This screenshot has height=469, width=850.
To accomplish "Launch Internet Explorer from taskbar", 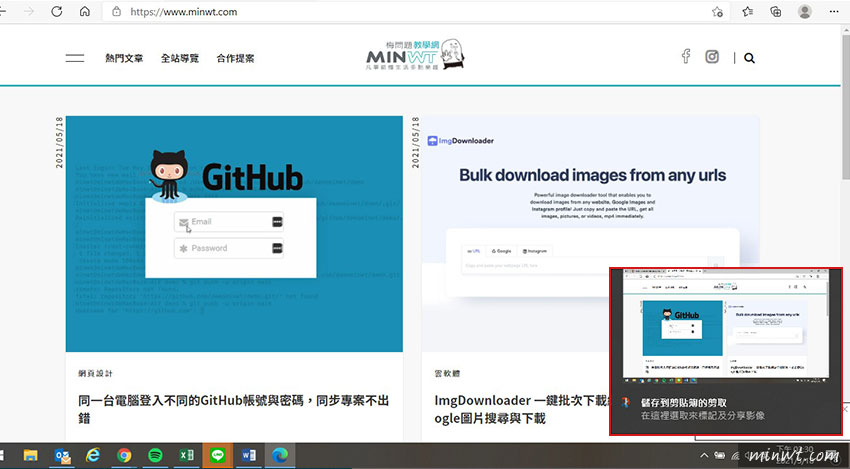I will (93, 455).
